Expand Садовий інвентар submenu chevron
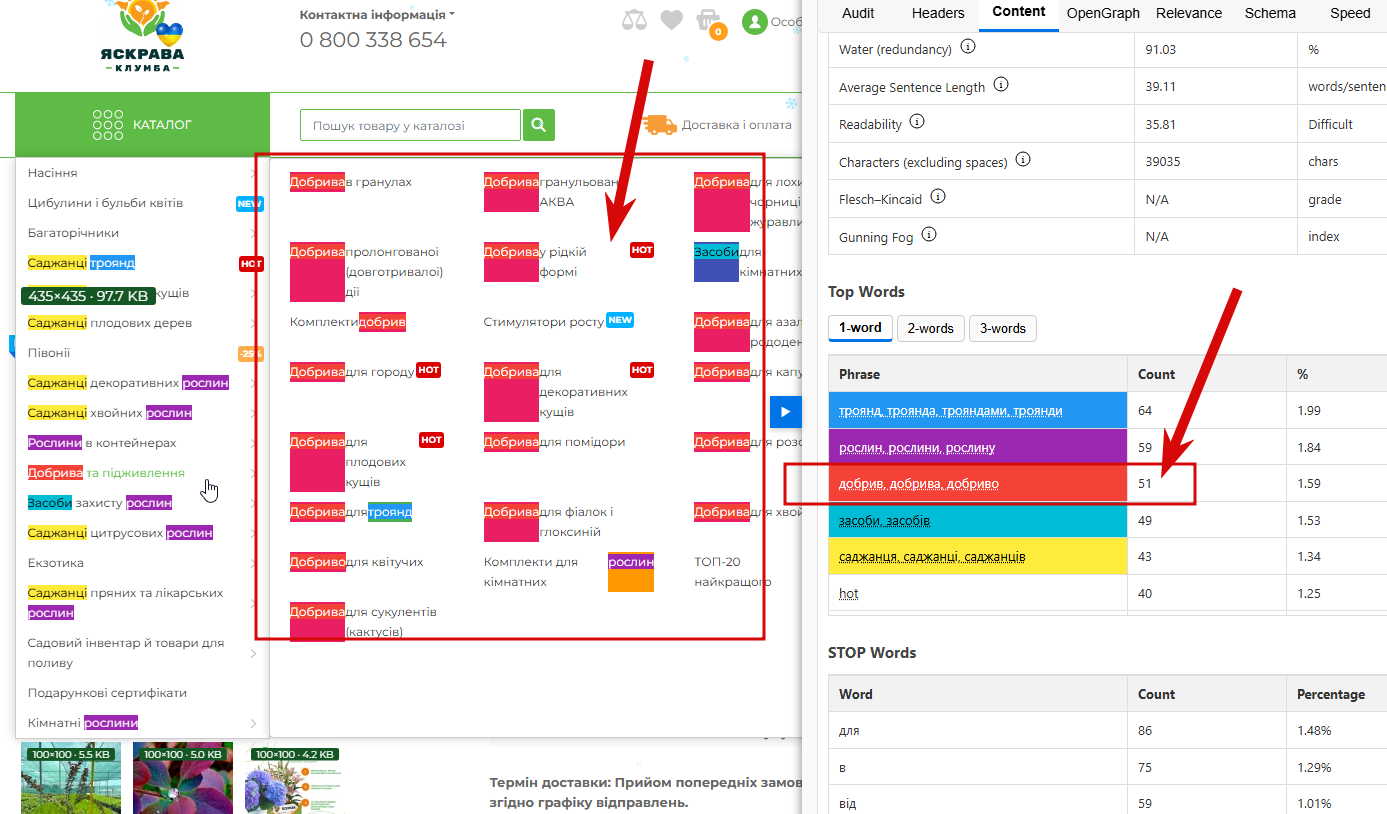Viewport: 1387px width, 814px height. 253,653
